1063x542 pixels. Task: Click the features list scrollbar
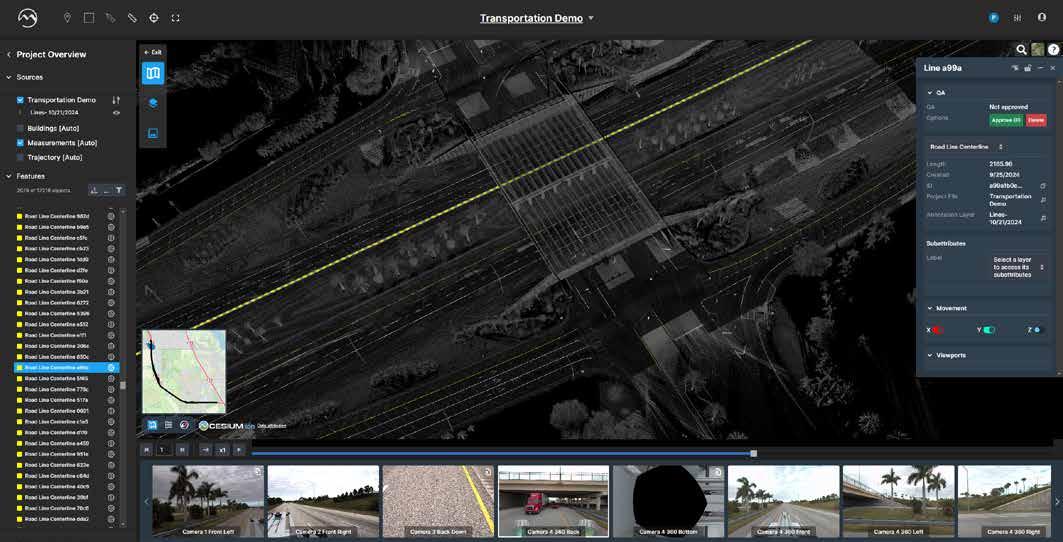[x=123, y=385]
